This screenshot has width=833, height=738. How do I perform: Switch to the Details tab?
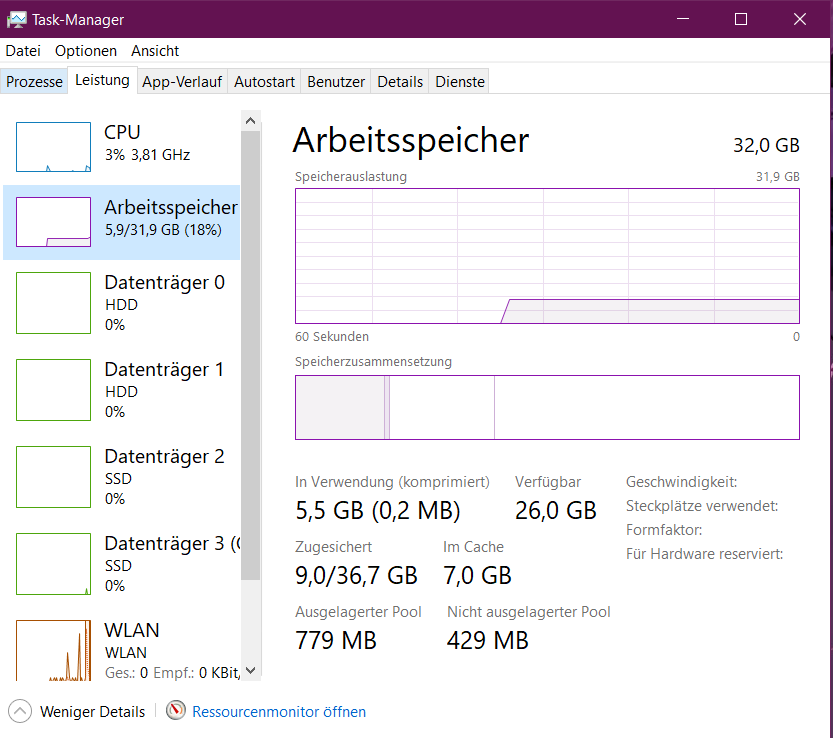399,81
